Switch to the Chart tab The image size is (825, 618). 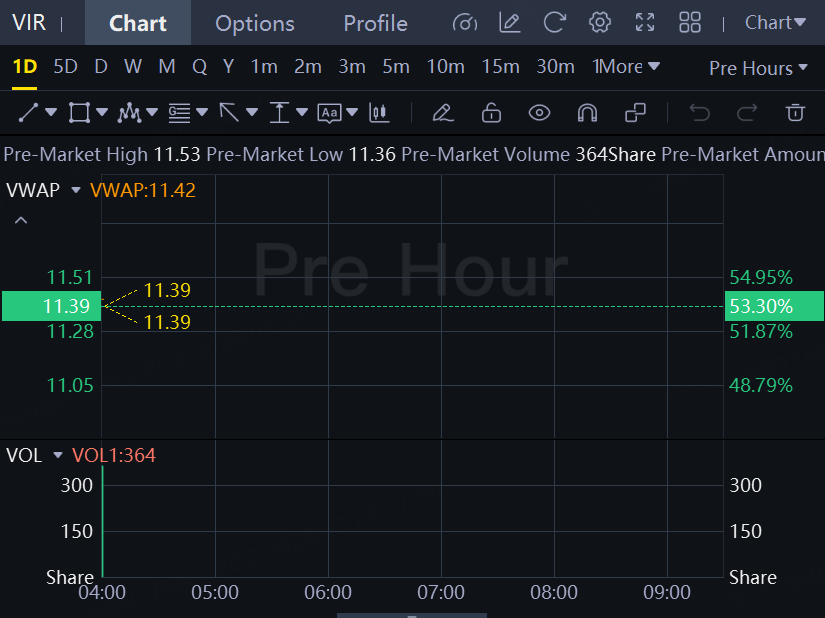tap(138, 23)
